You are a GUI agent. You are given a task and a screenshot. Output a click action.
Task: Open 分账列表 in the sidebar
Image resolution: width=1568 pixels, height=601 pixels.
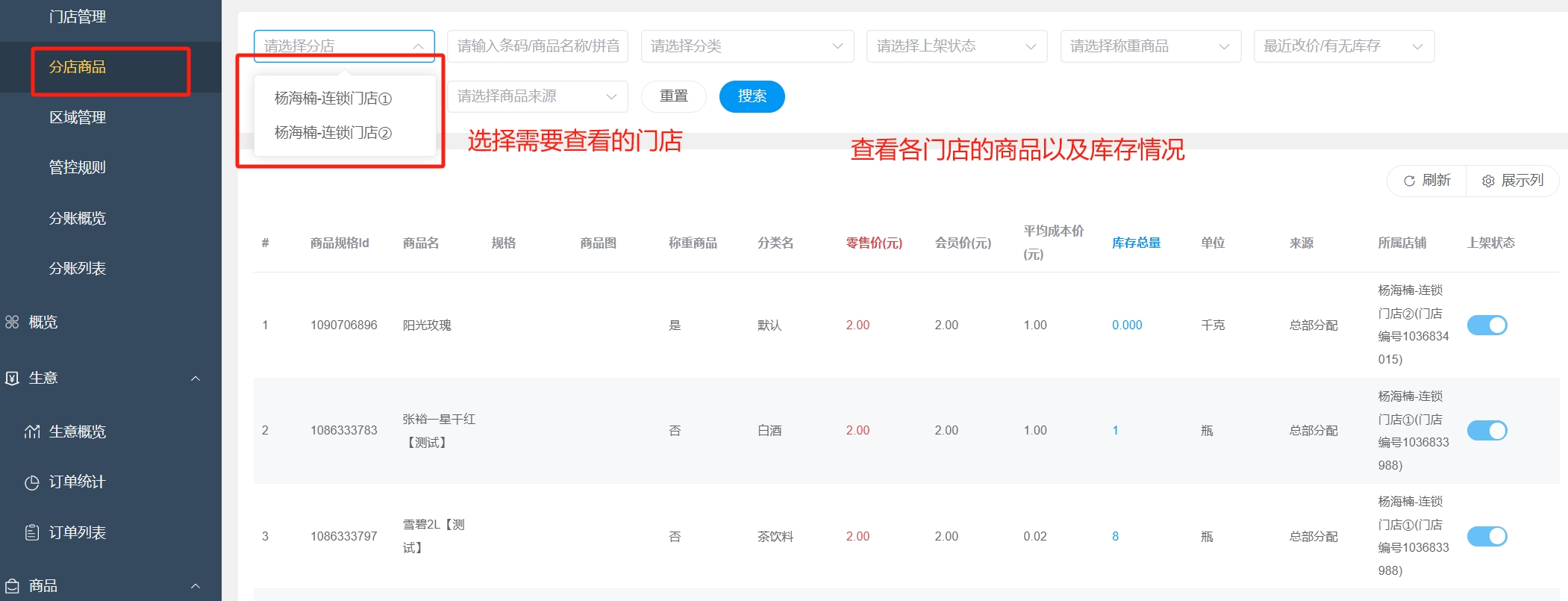coord(78,268)
